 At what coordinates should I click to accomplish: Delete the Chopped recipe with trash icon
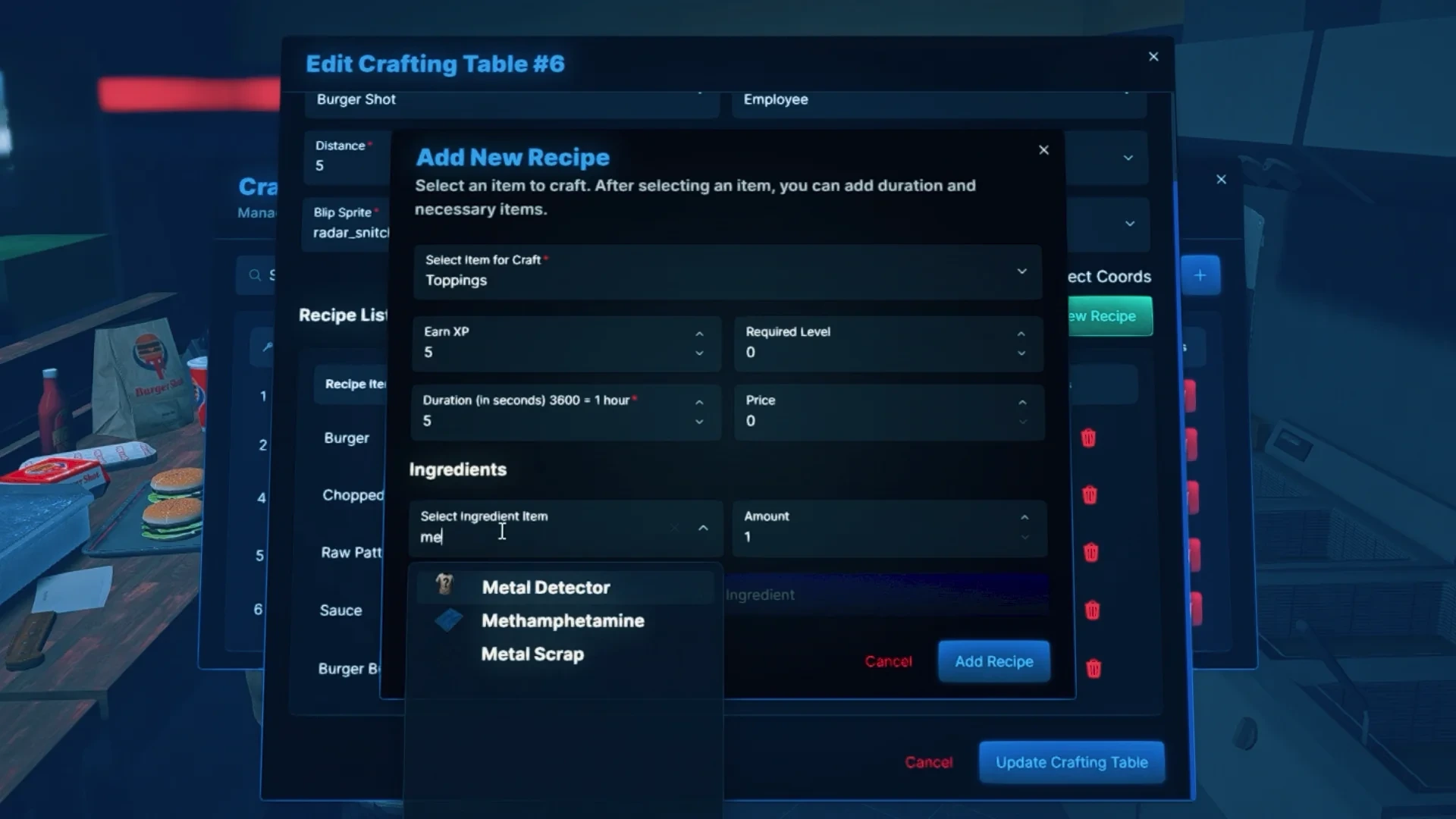pyautogui.click(x=1090, y=495)
